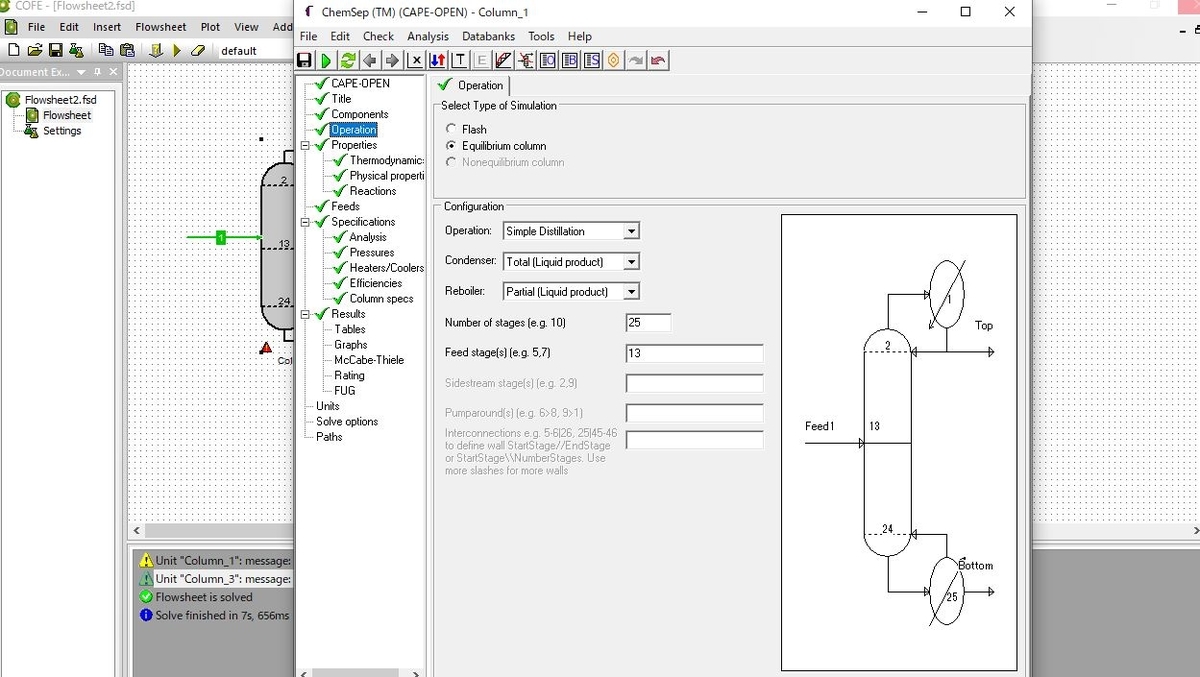1200x677 pixels.
Task: Click the flasks icon in COFE toolbar
Action: [77, 51]
